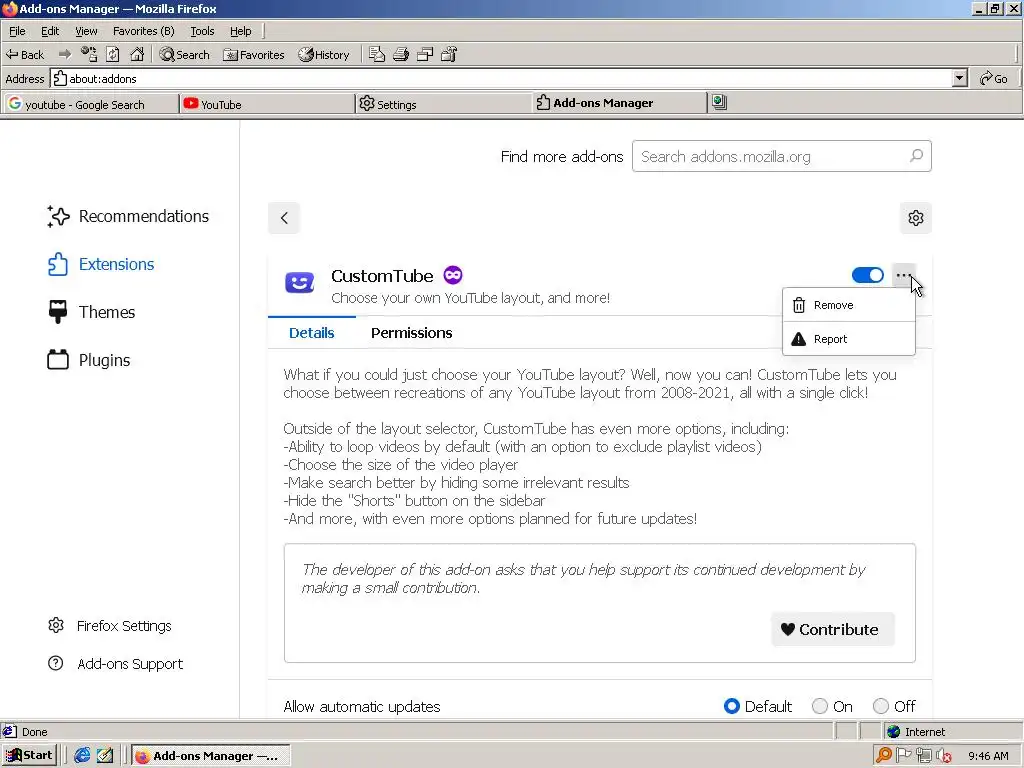Click the CustomTube extension icon
The image size is (1024, 768).
pyautogui.click(x=300, y=283)
